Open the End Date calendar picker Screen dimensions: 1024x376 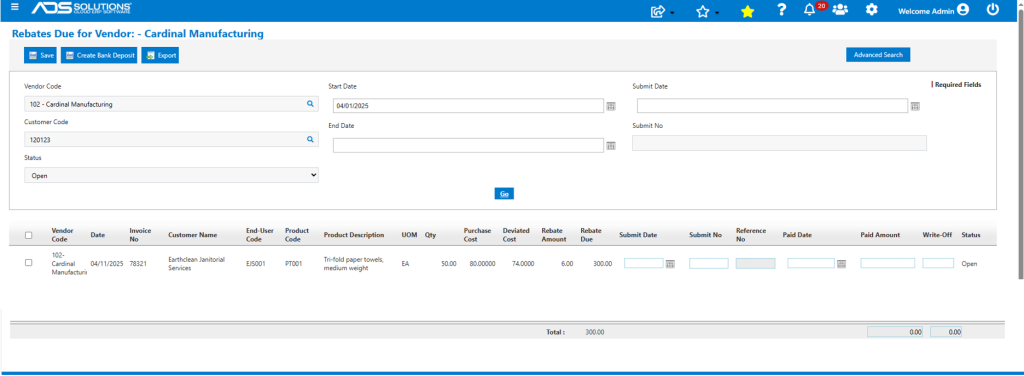click(x=611, y=146)
